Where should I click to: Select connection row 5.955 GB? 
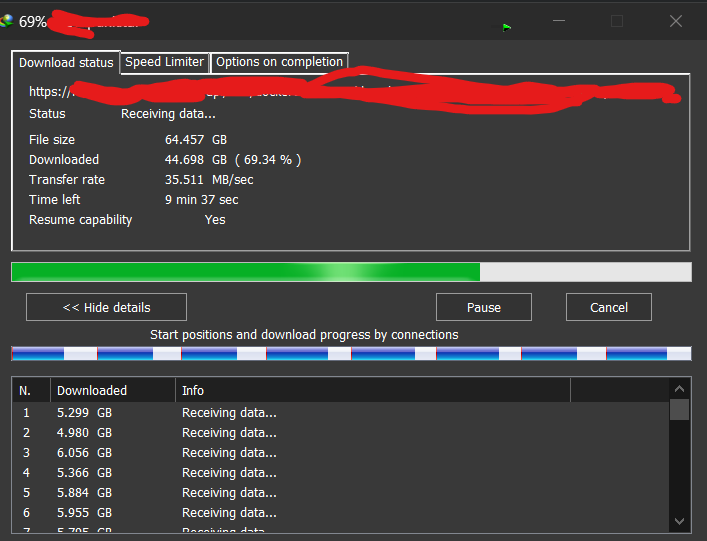coord(340,513)
